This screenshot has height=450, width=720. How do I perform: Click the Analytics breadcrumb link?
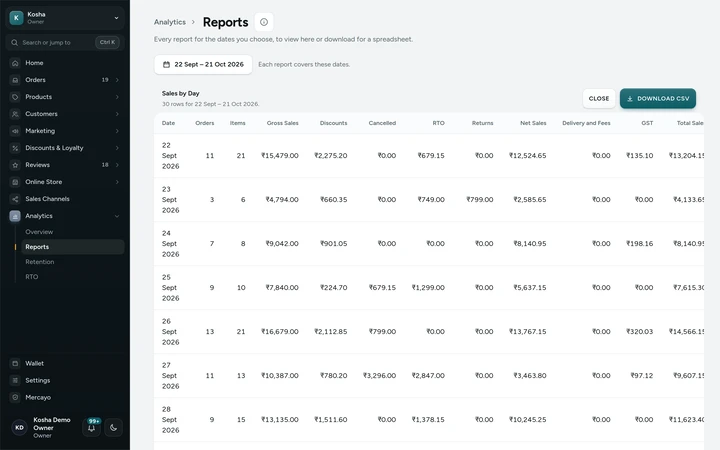coord(169,22)
